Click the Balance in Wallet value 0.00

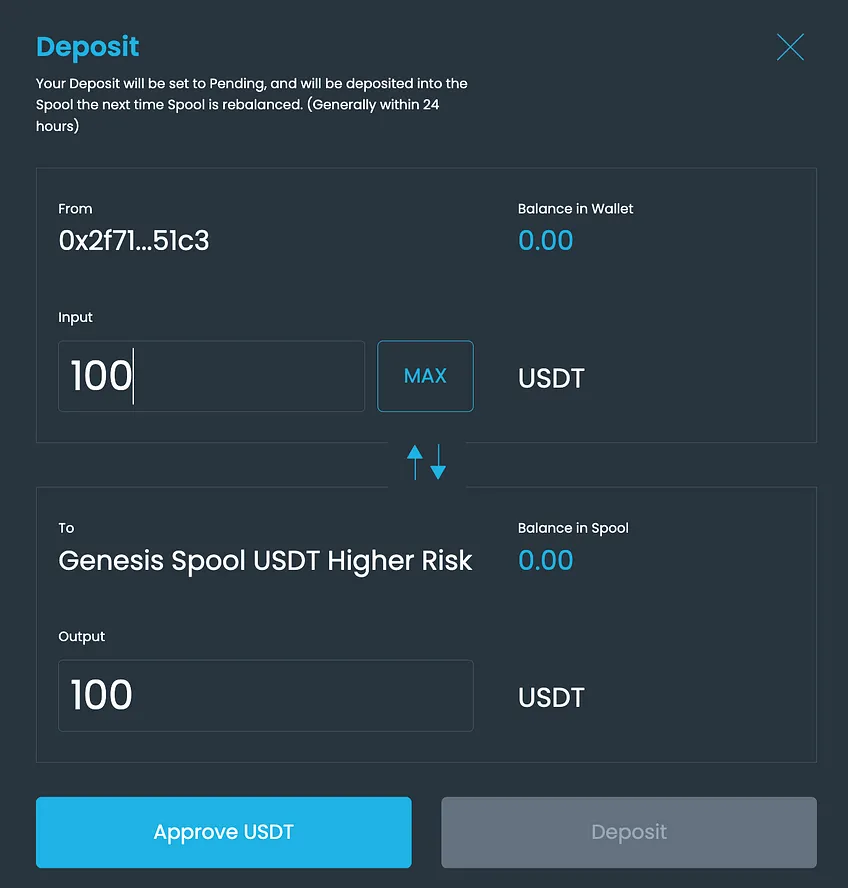546,241
